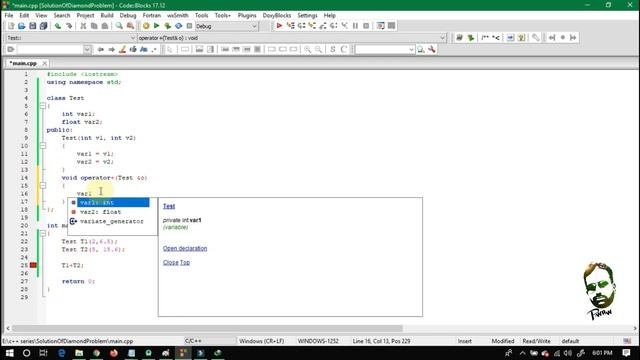
Task: Collapse the main function block at line 21
Action: tap(43, 233)
